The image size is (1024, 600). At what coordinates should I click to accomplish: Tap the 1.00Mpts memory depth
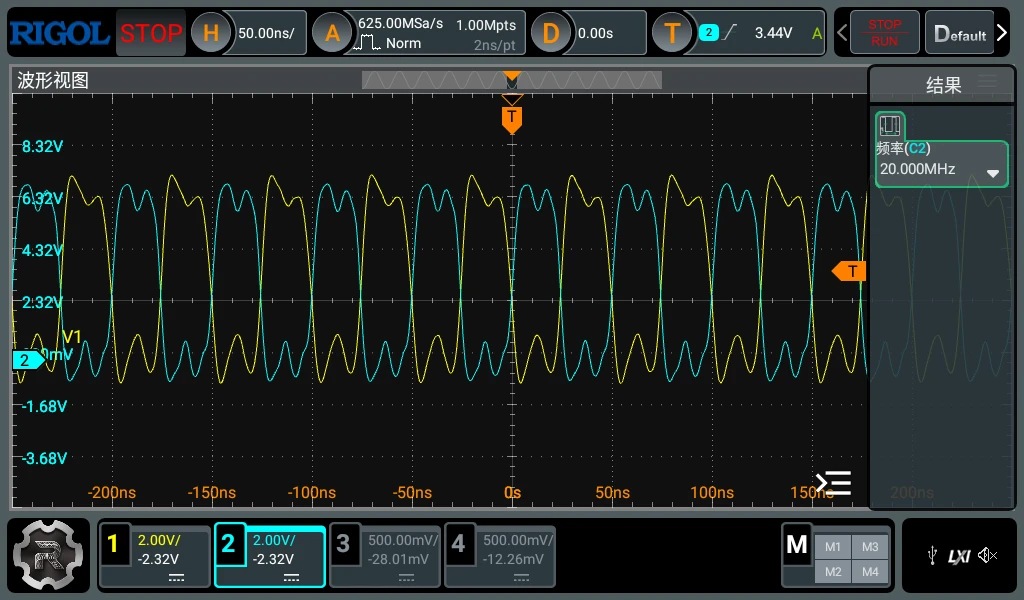click(x=486, y=25)
